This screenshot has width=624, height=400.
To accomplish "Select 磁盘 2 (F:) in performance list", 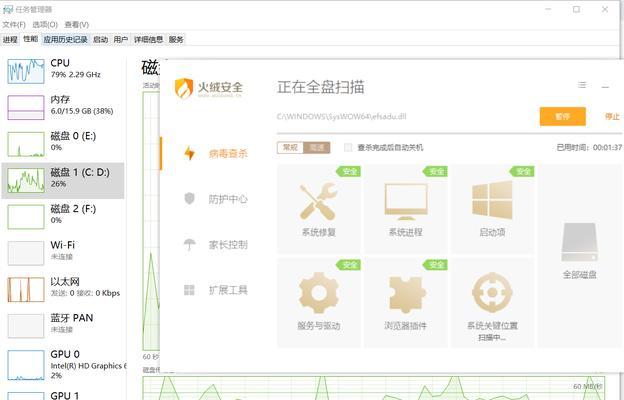I will (63, 217).
